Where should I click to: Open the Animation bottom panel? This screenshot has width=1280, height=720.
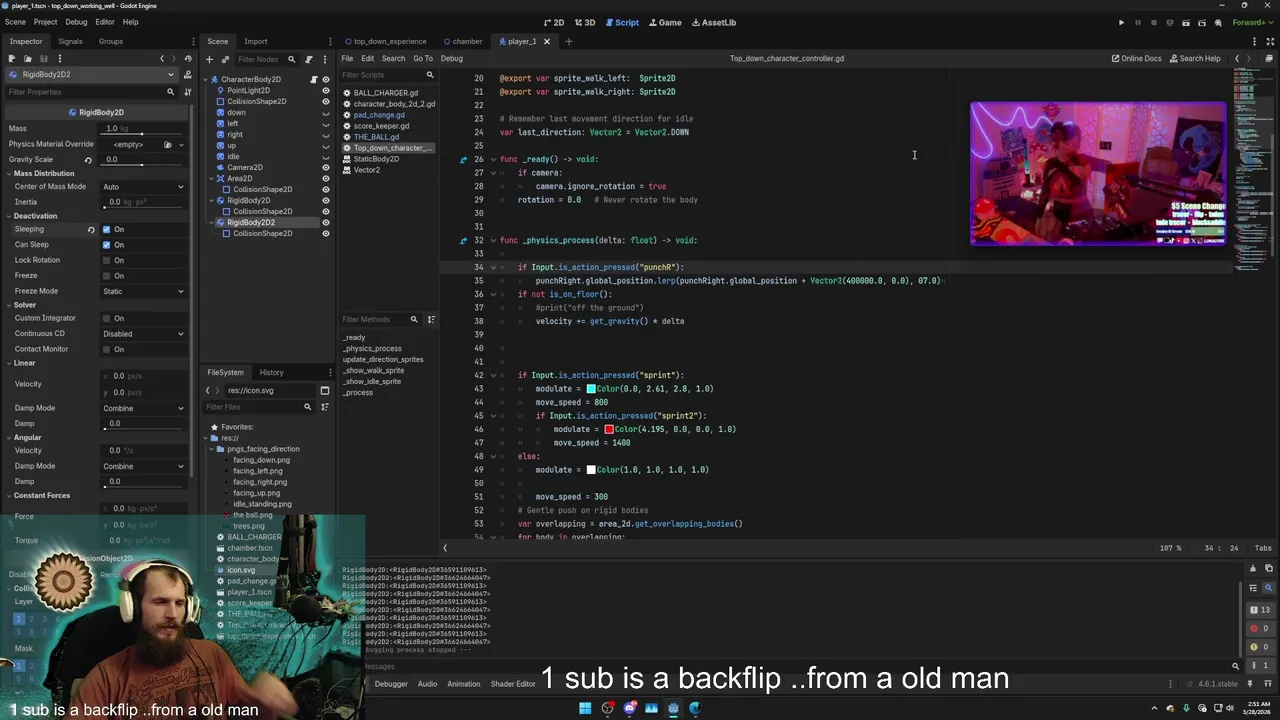(x=464, y=684)
